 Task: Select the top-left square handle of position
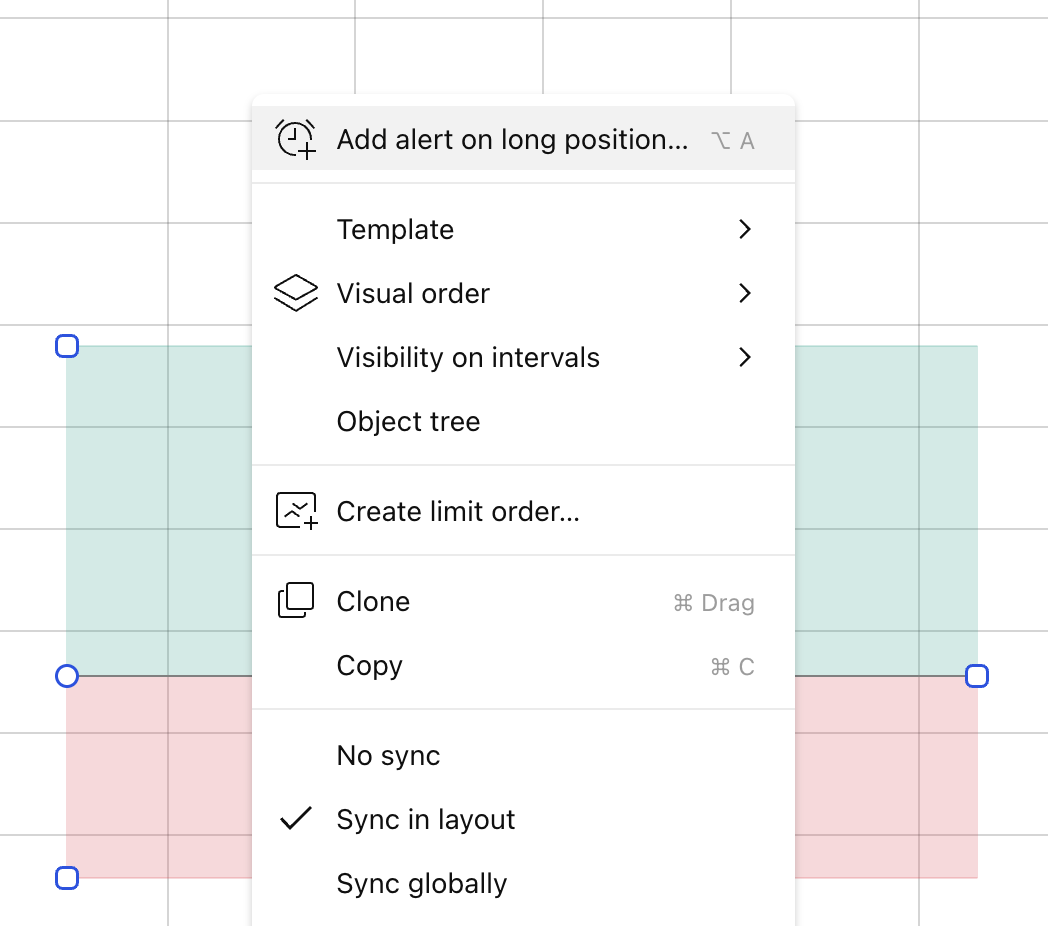click(67, 346)
